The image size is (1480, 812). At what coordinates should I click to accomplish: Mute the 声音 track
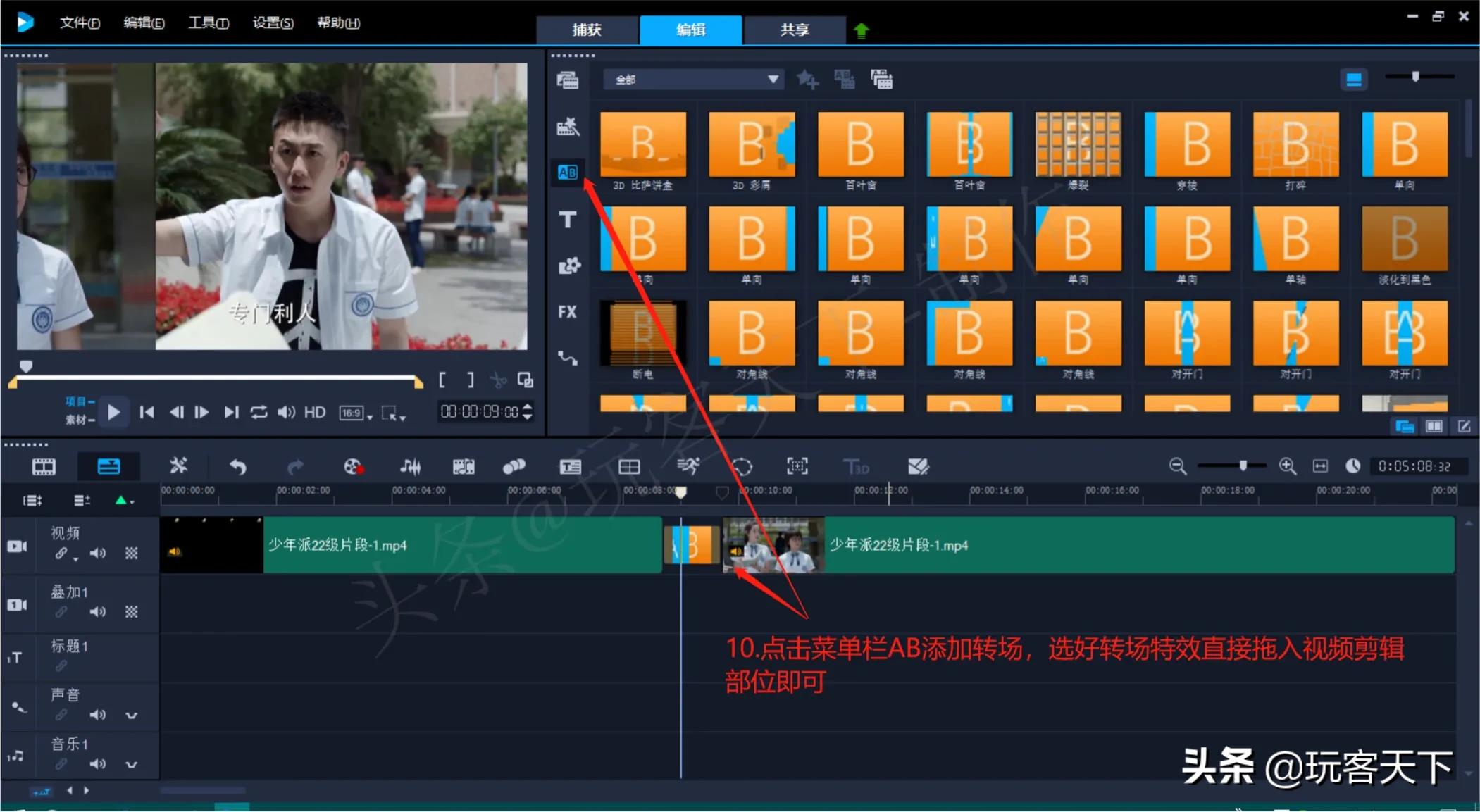coord(99,715)
